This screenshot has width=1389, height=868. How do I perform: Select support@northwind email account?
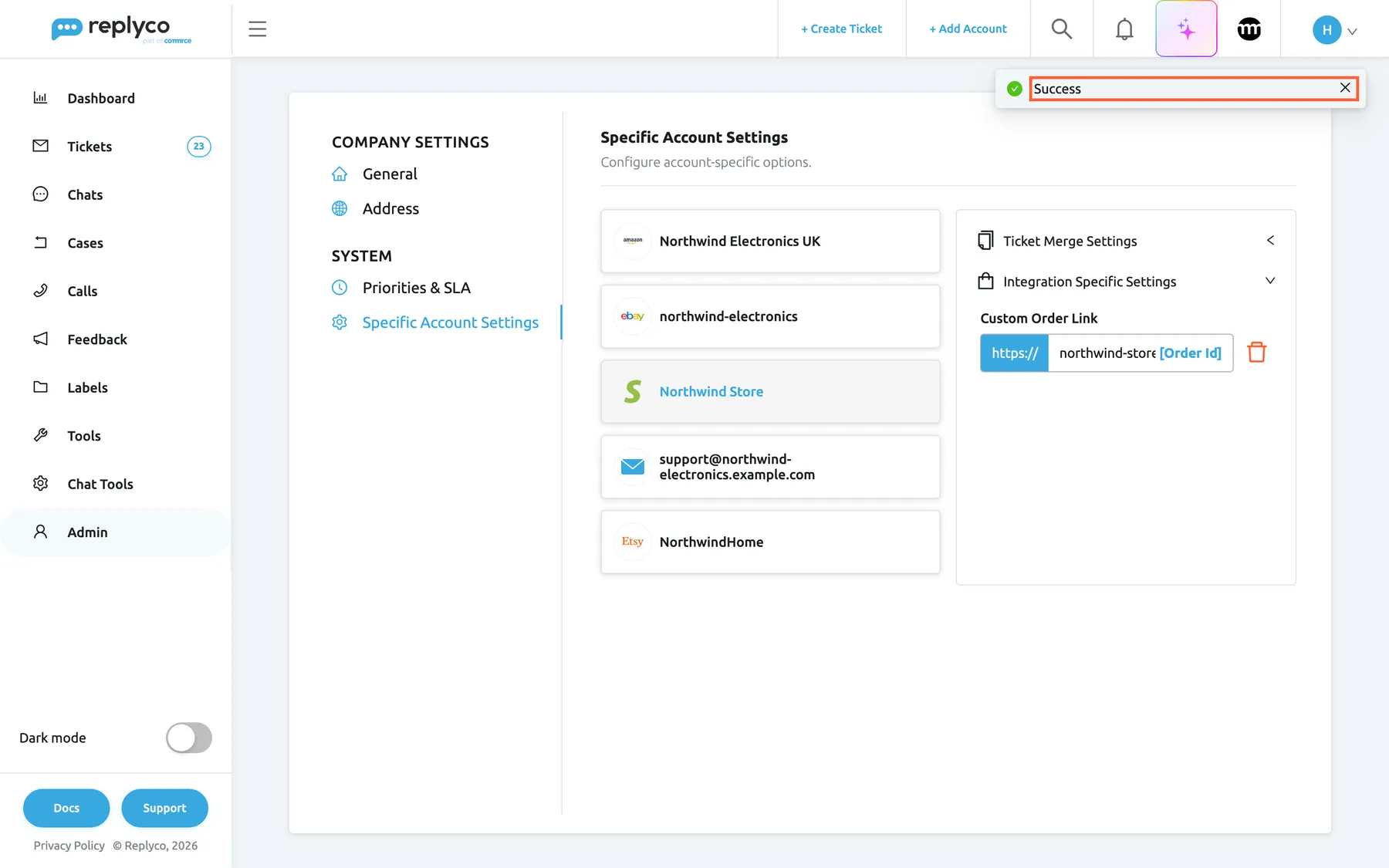(x=770, y=467)
